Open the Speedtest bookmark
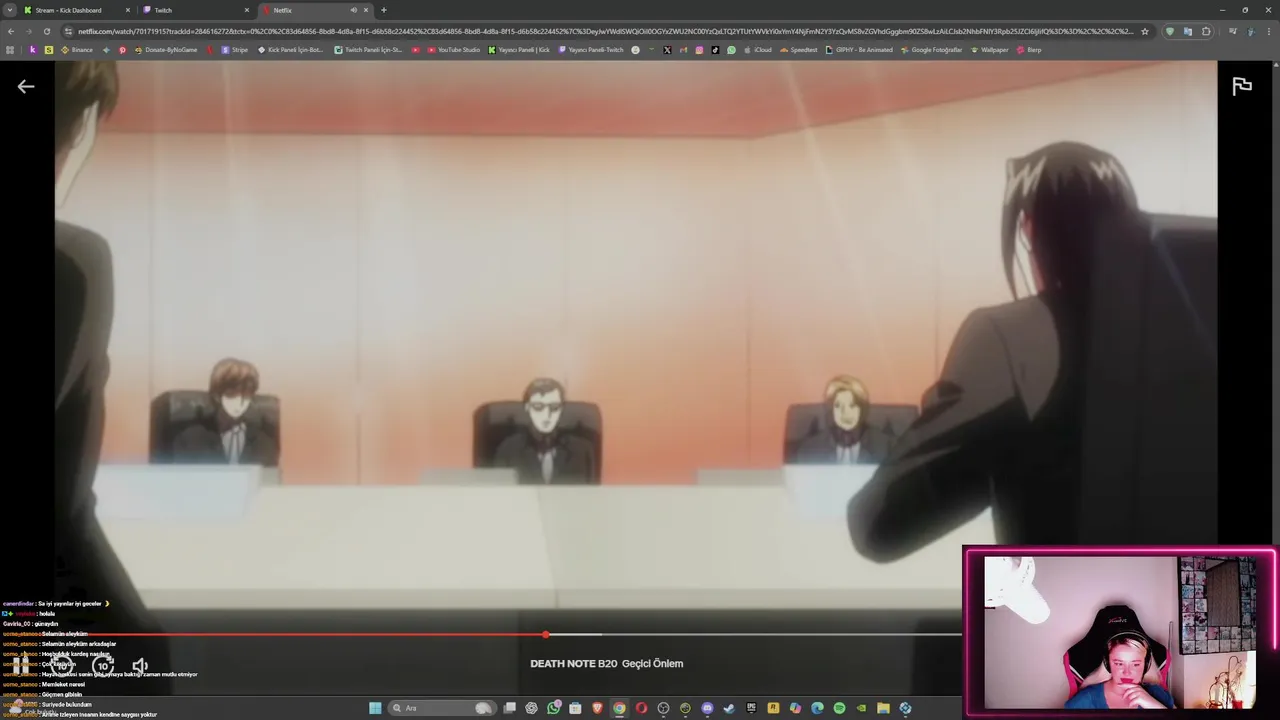 [799, 50]
